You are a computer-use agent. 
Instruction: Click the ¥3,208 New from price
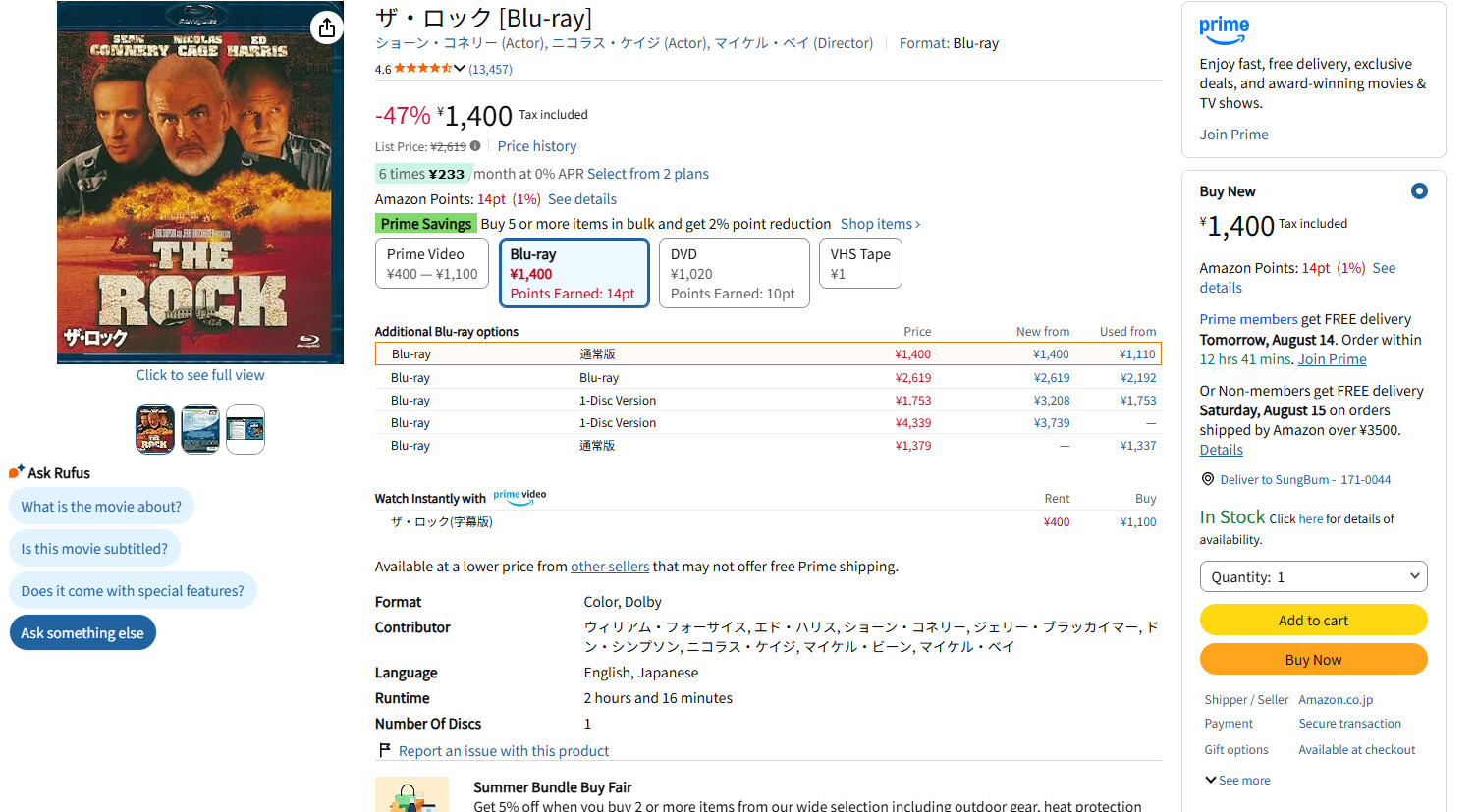click(x=1051, y=401)
